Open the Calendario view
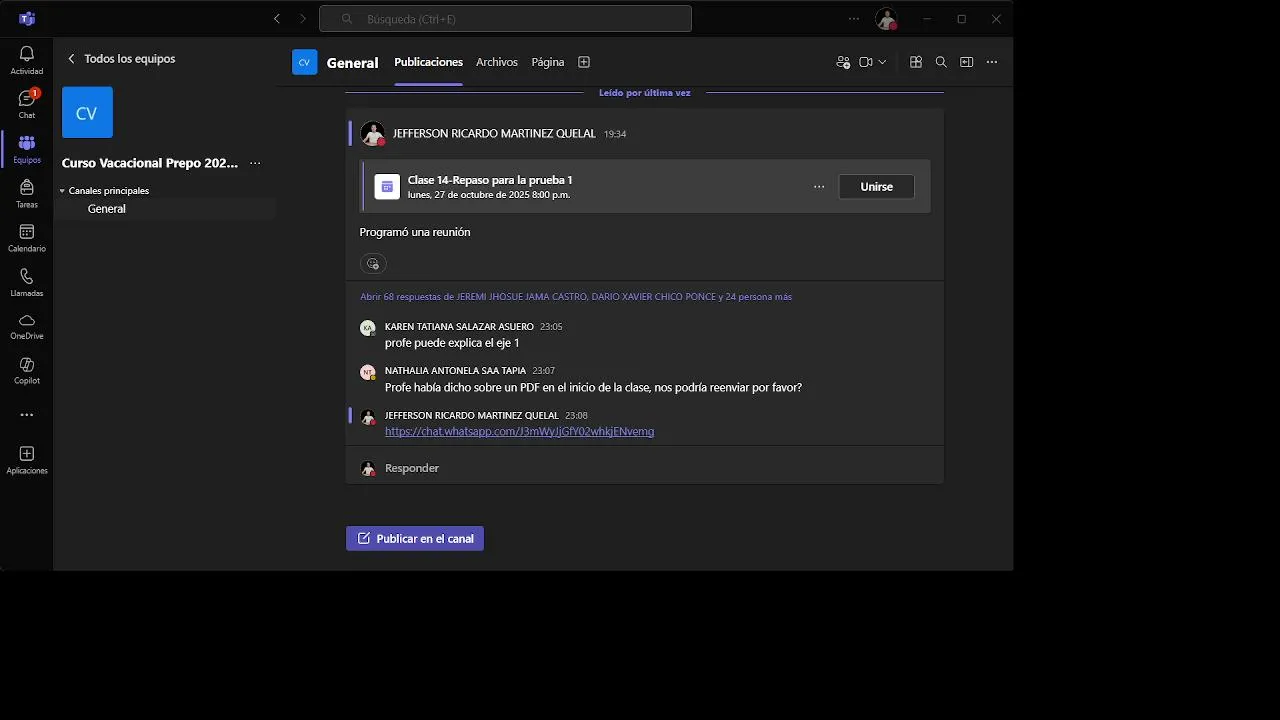Viewport: 1280px width, 720px height. point(27,238)
